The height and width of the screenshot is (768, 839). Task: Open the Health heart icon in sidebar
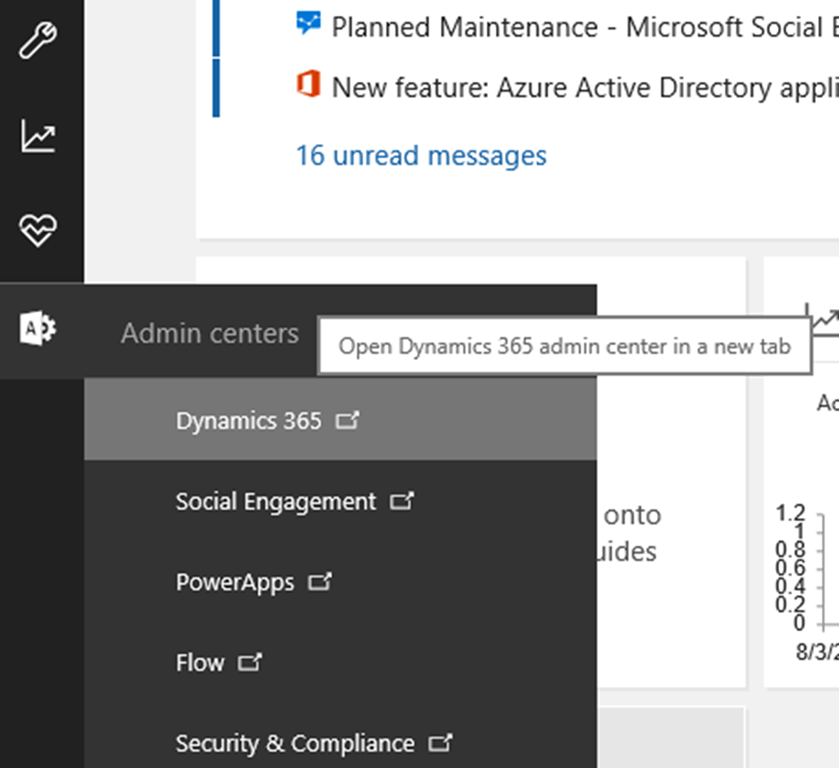[38, 231]
